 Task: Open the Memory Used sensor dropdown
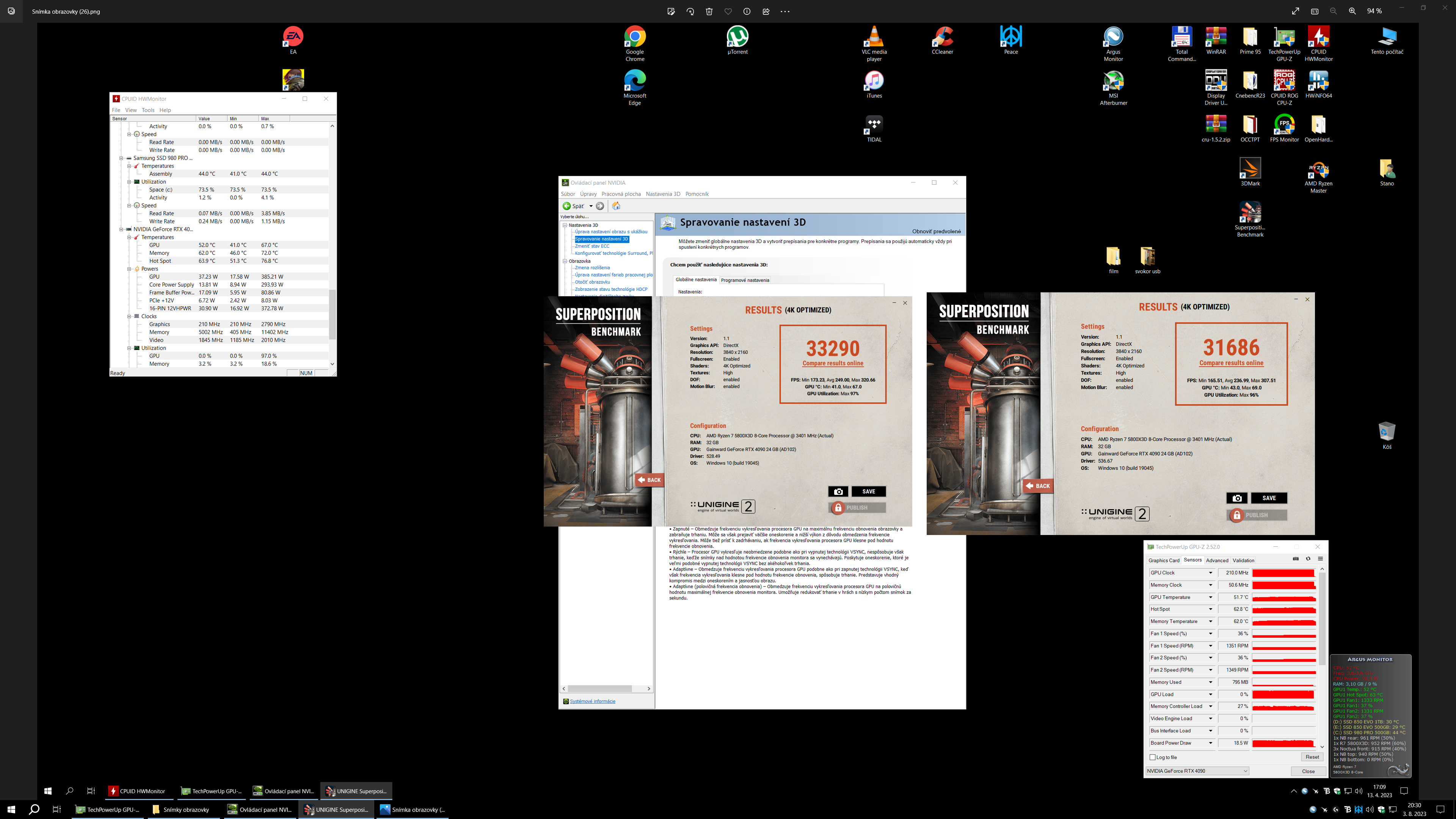point(1211,682)
